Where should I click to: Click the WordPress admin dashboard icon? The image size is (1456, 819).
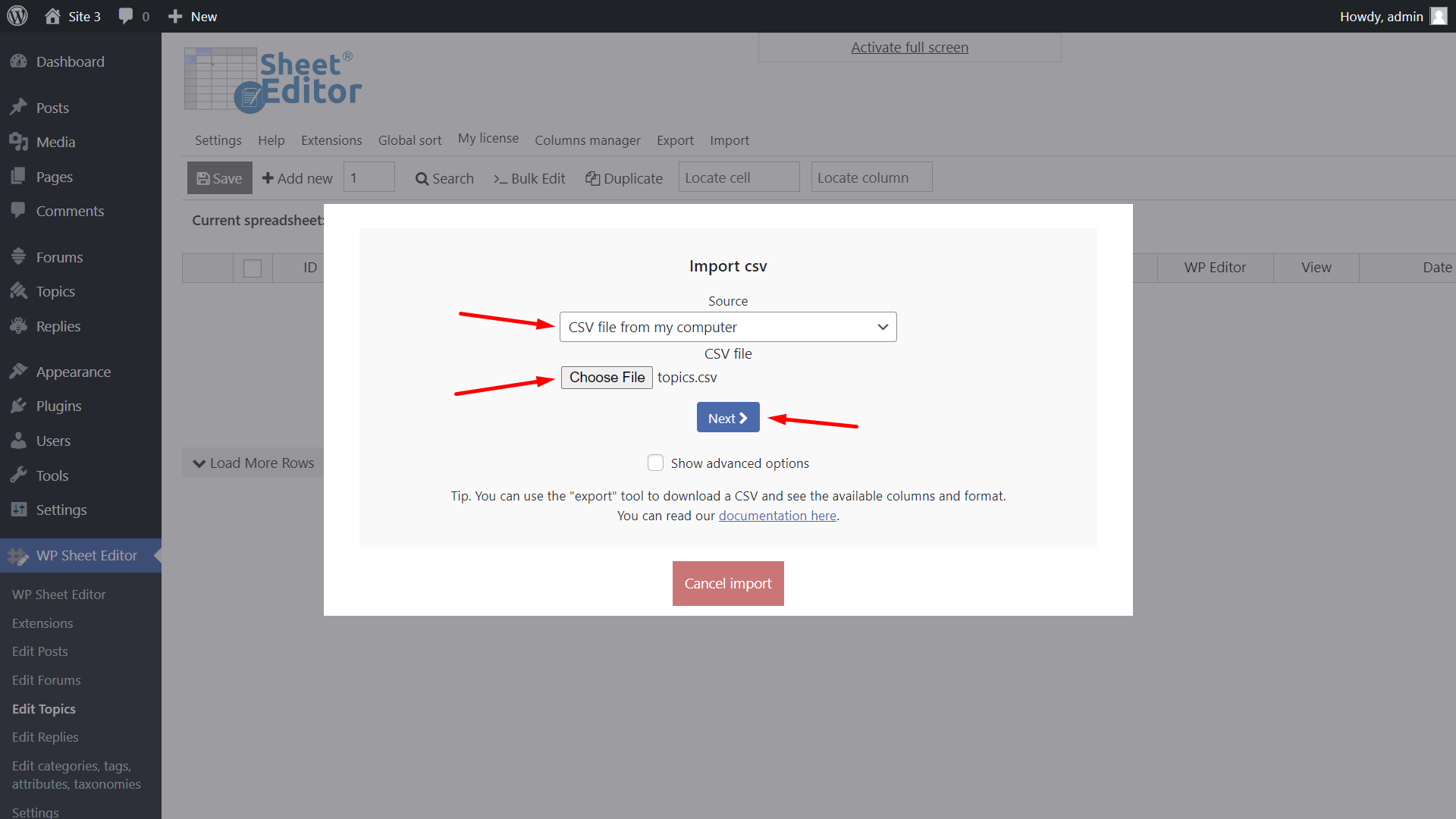pos(19,15)
